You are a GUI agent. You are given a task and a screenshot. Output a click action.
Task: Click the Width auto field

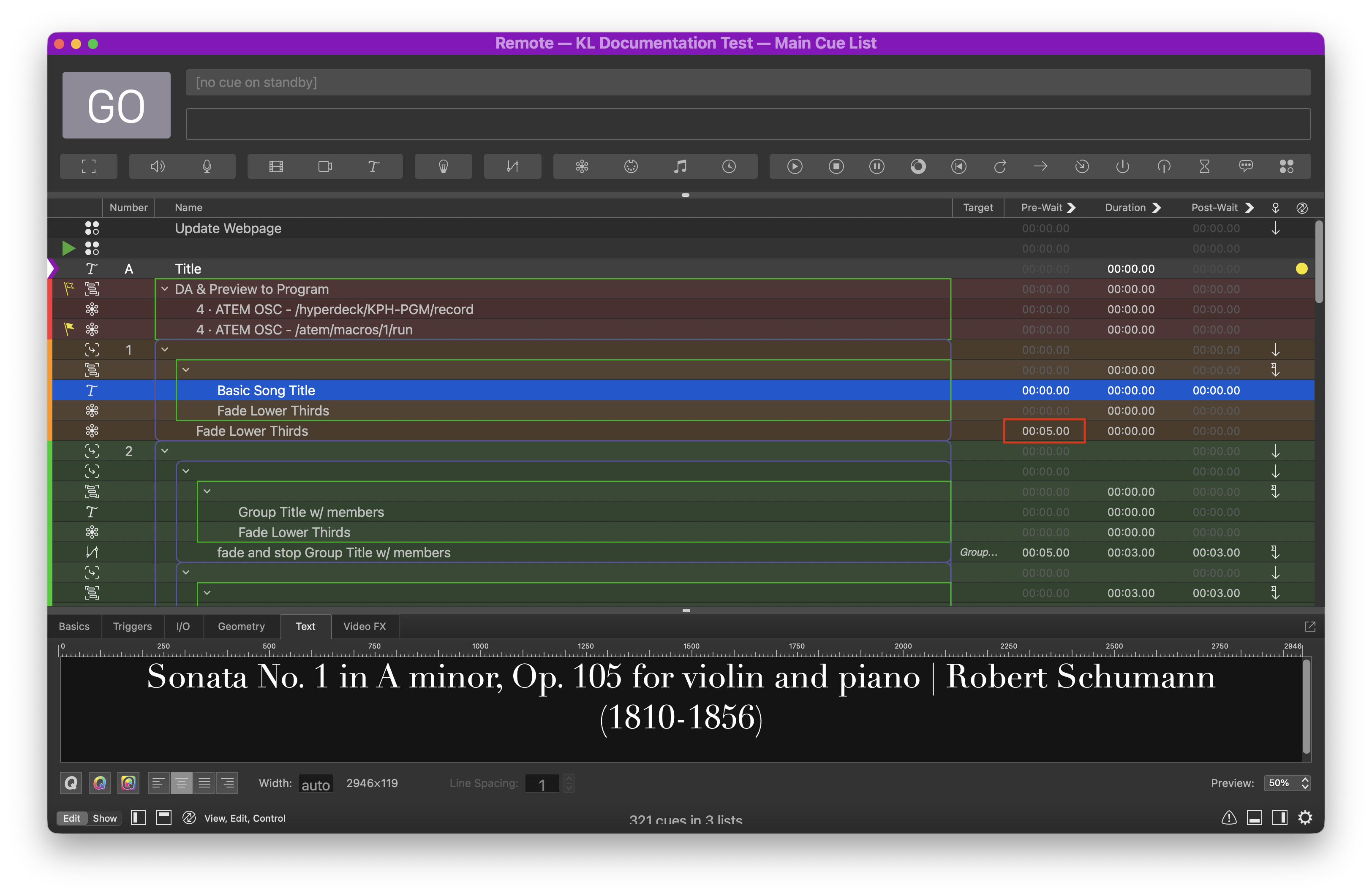315,784
